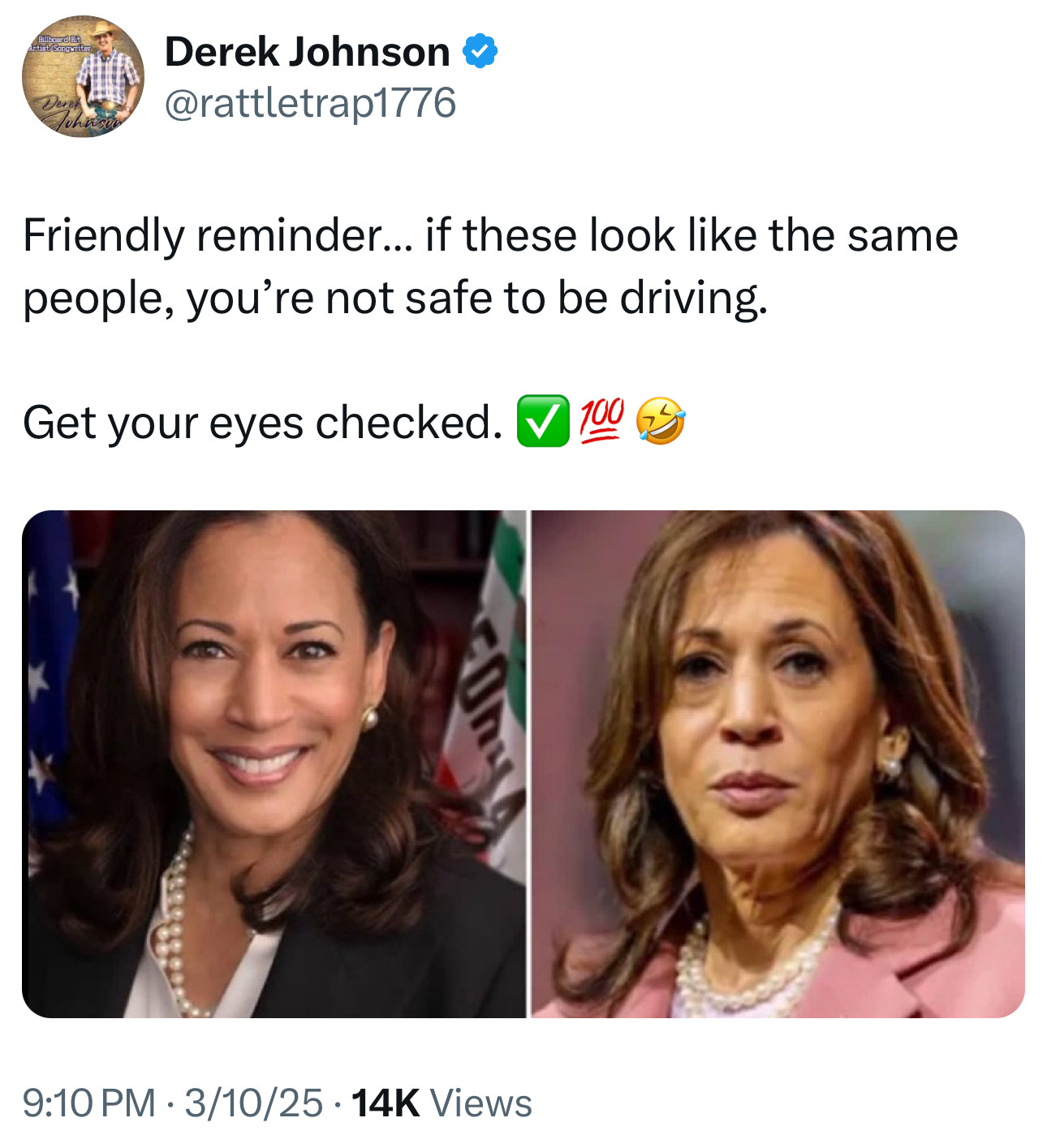Click the Derek Johnson display name
1047x1148 pixels.
(x=307, y=52)
